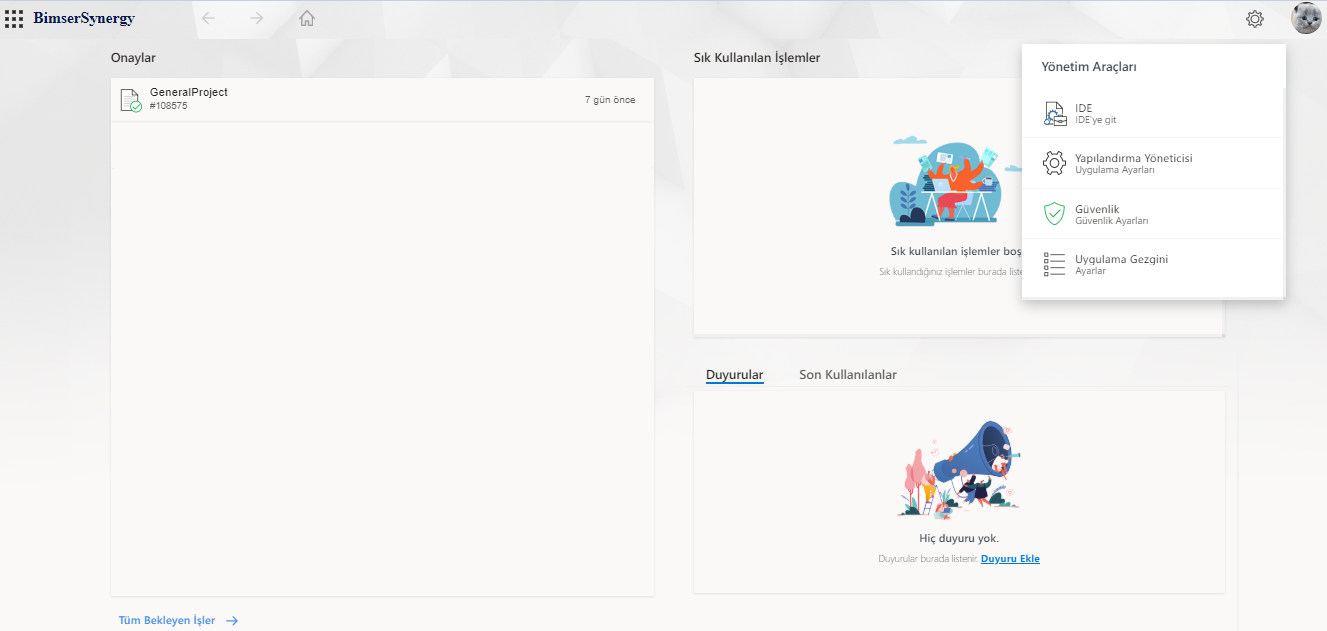Switch to the Son Kullanılanlar tab
Image resolution: width=1327 pixels, height=631 pixels.
coord(847,375)
